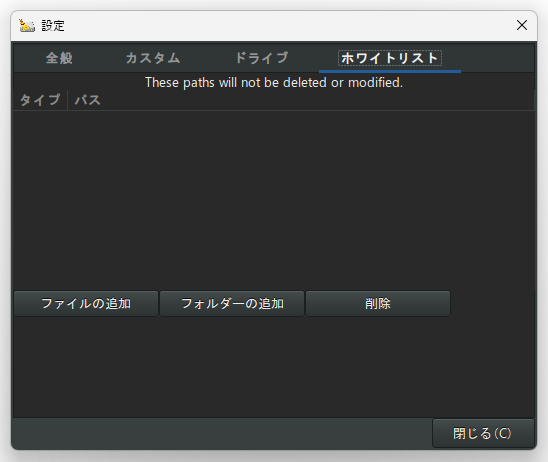Click inside the empty whitelist path list

pyautogui.click(x=274, y=199)
